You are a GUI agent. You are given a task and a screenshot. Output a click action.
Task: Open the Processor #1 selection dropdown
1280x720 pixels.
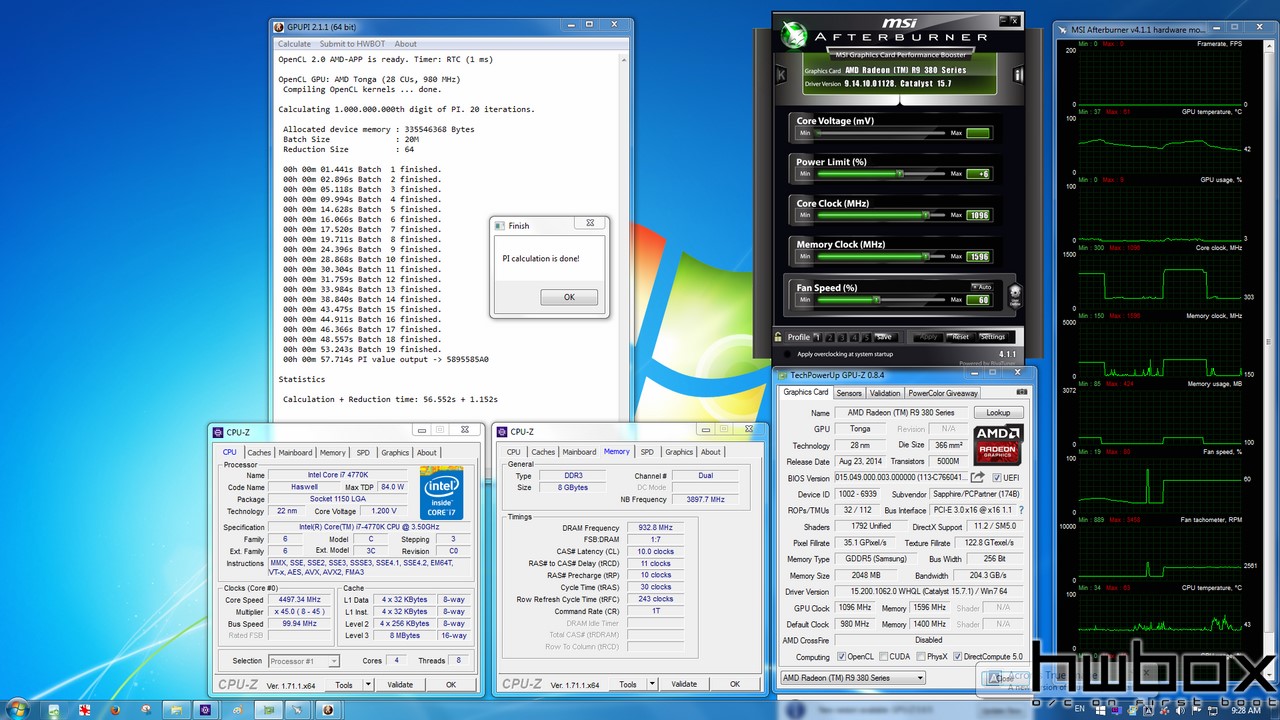[304, 661]
